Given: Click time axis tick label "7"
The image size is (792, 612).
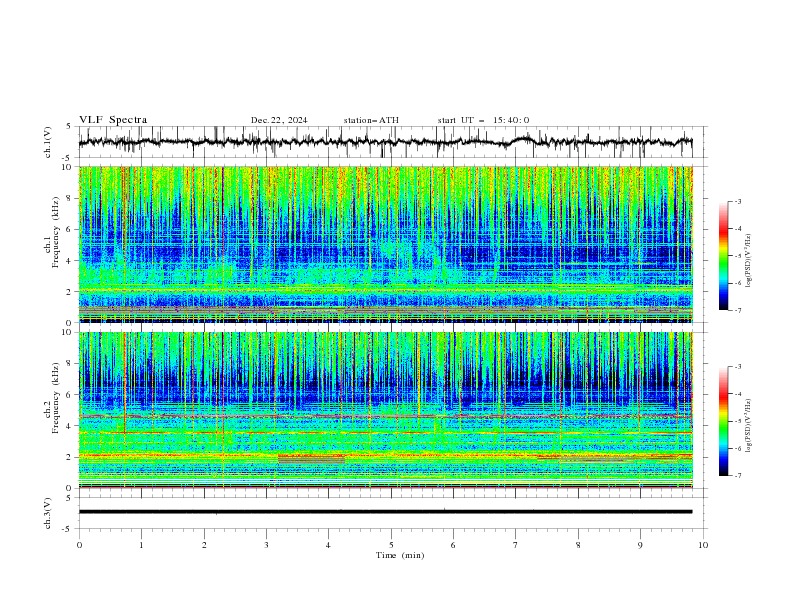Looking at the screenshot, I should click(x=516, y=545).
